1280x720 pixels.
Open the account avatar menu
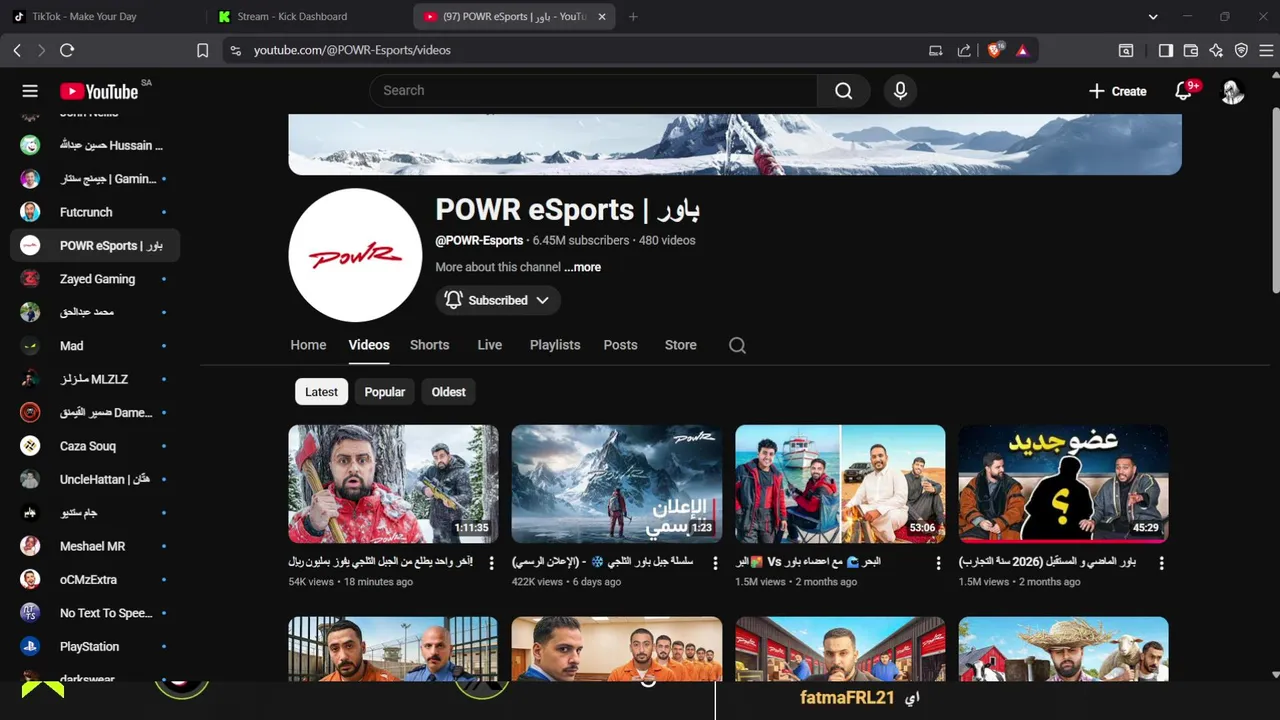pos(1232,91)
